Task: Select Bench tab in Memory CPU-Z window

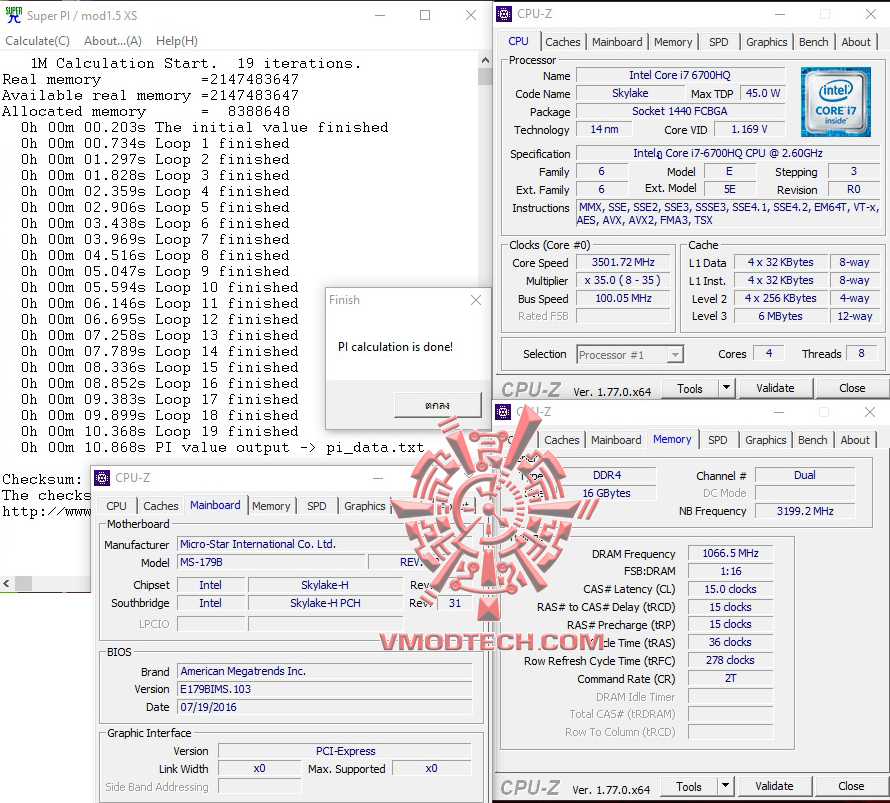Action: 812,440
